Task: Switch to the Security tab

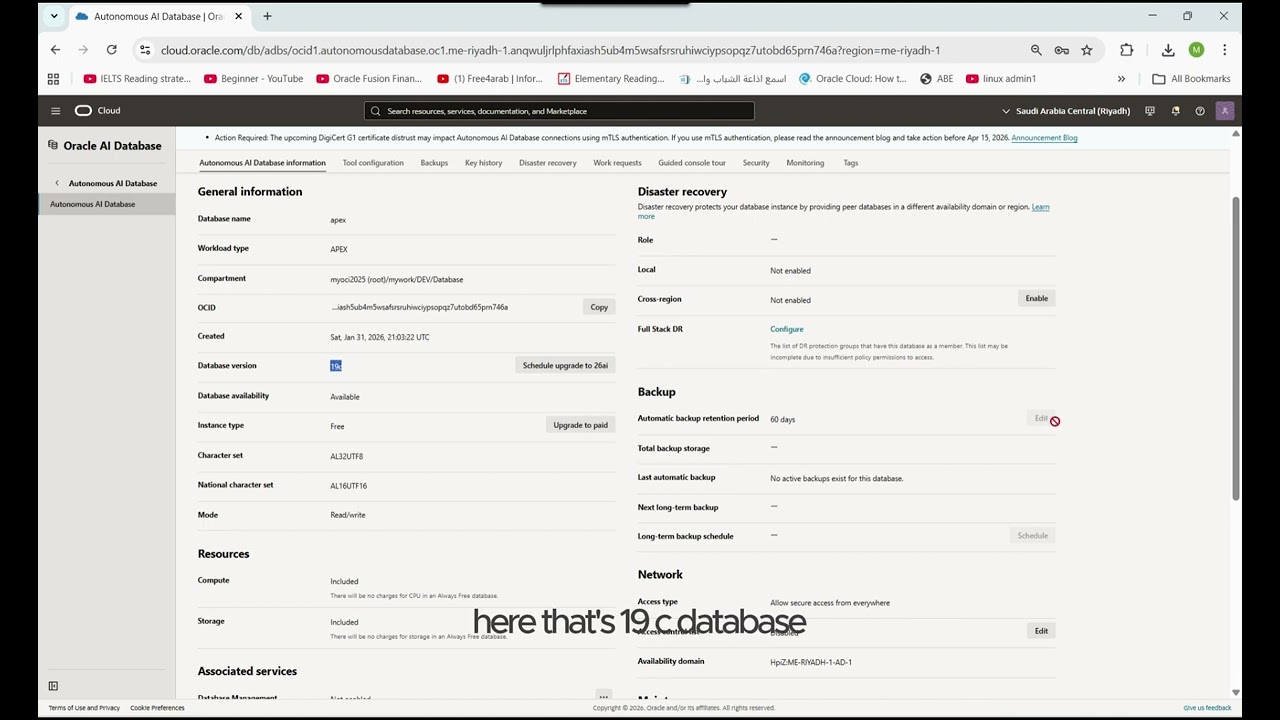Action: click(x=756, y=163)
